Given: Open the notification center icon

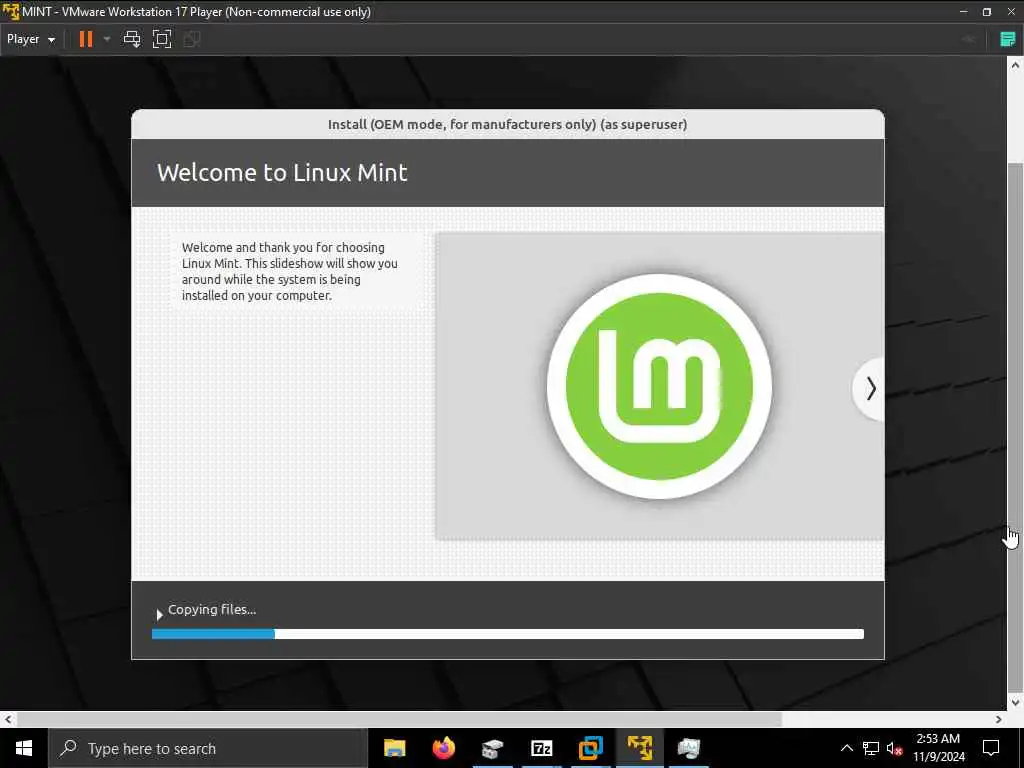Looking at the screenshot, I should [991, 748].
